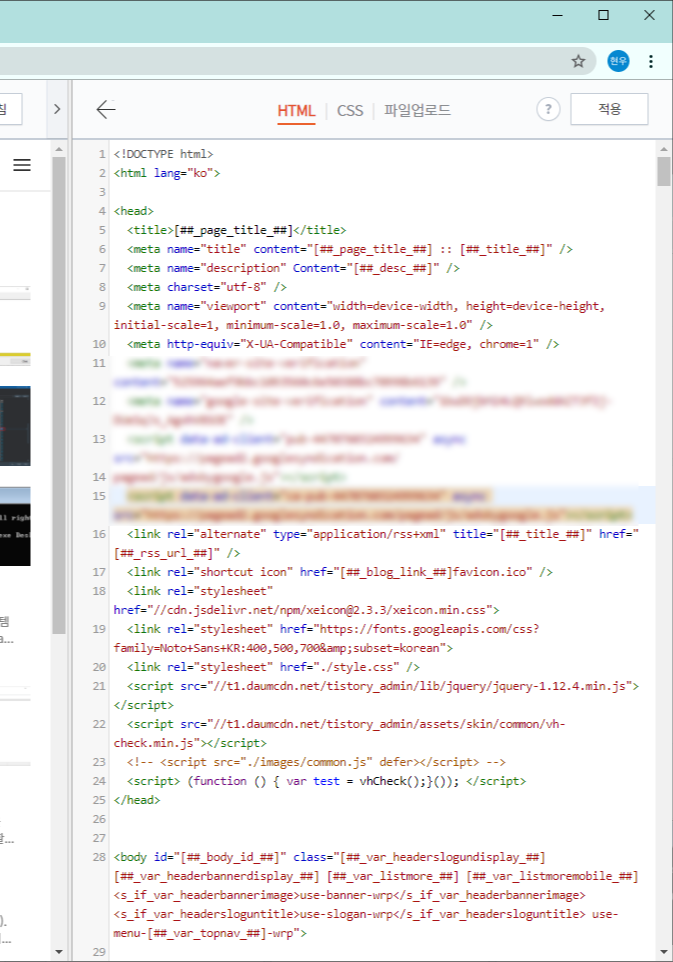Click the fonts.googleapis.com stylesheet line
The image size is (673, 962).
[326, 639]
